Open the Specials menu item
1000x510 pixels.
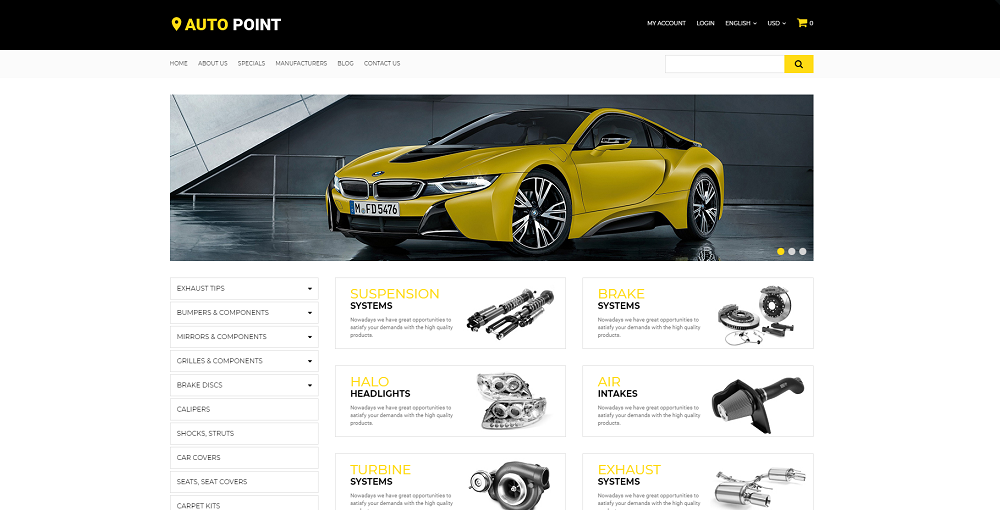pyautogui.click(x=251, y=63)
